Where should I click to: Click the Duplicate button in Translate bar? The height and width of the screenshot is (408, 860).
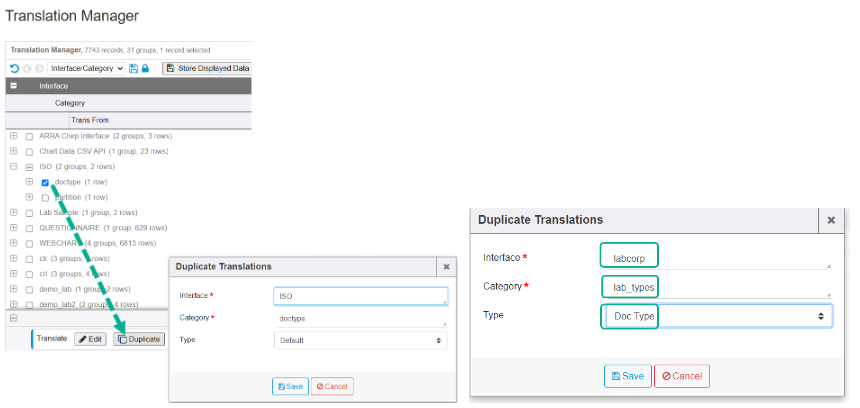pyautogui.click(x=138, y=339)
